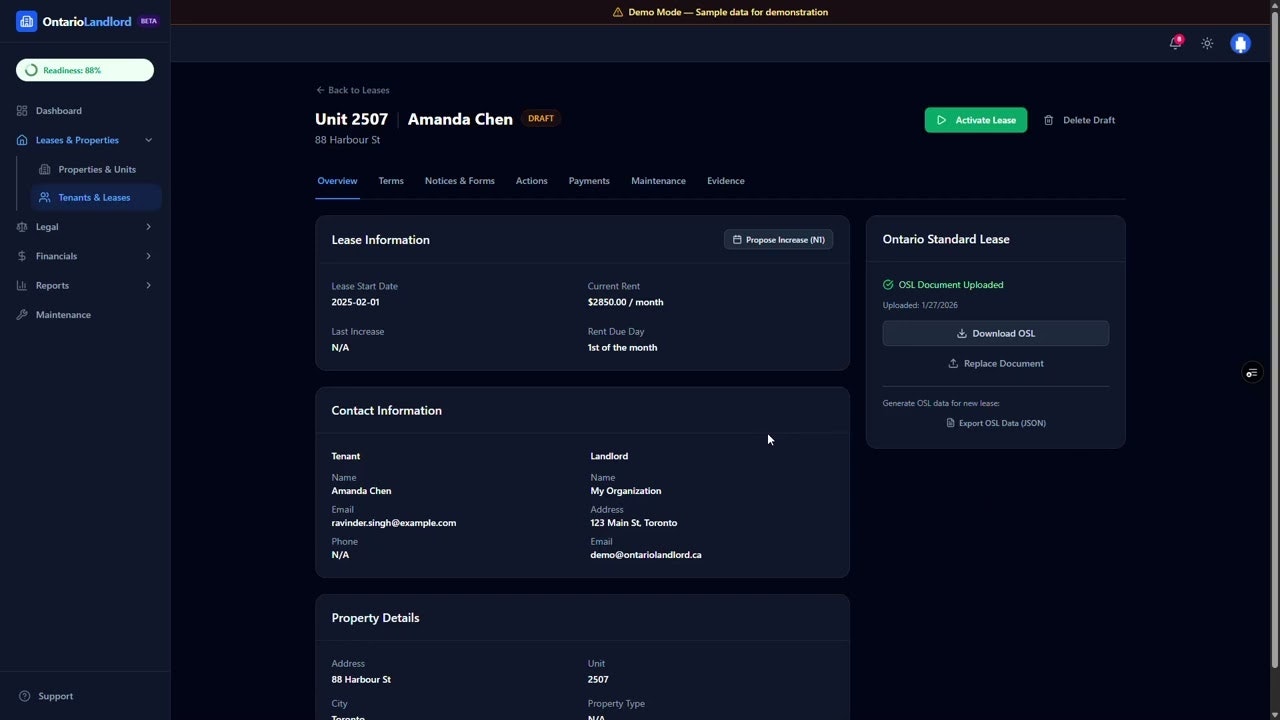The width and height of the screenshot is (1280, 720).
Task: Click the green check icon by OSL Document Uploaded
Action: pyautogui.click(x=888, y=285)
